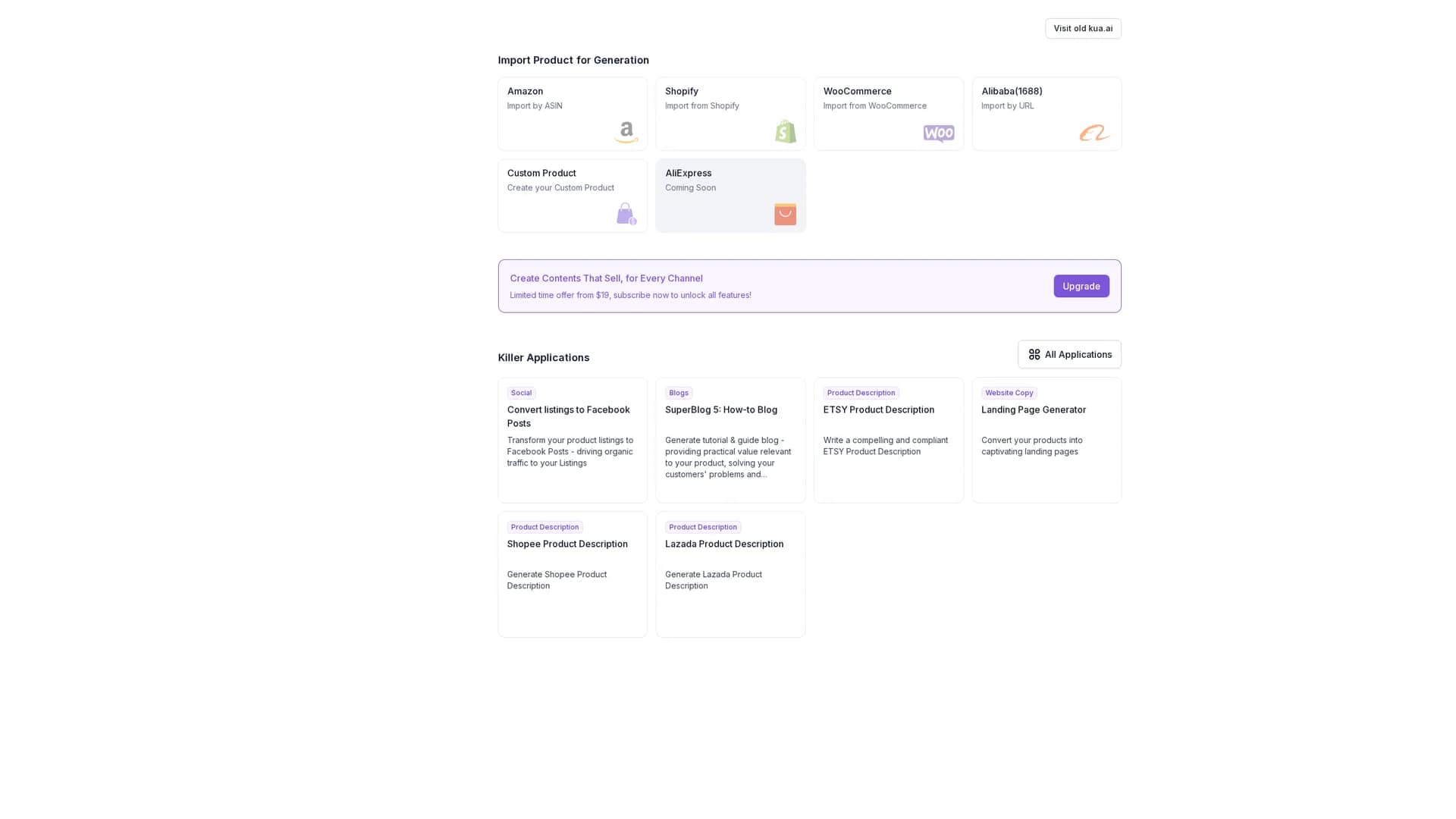Click the 'Limited time offer from $19' text
The height and width of the screenshot is (819, 1456).
[630, 295]
